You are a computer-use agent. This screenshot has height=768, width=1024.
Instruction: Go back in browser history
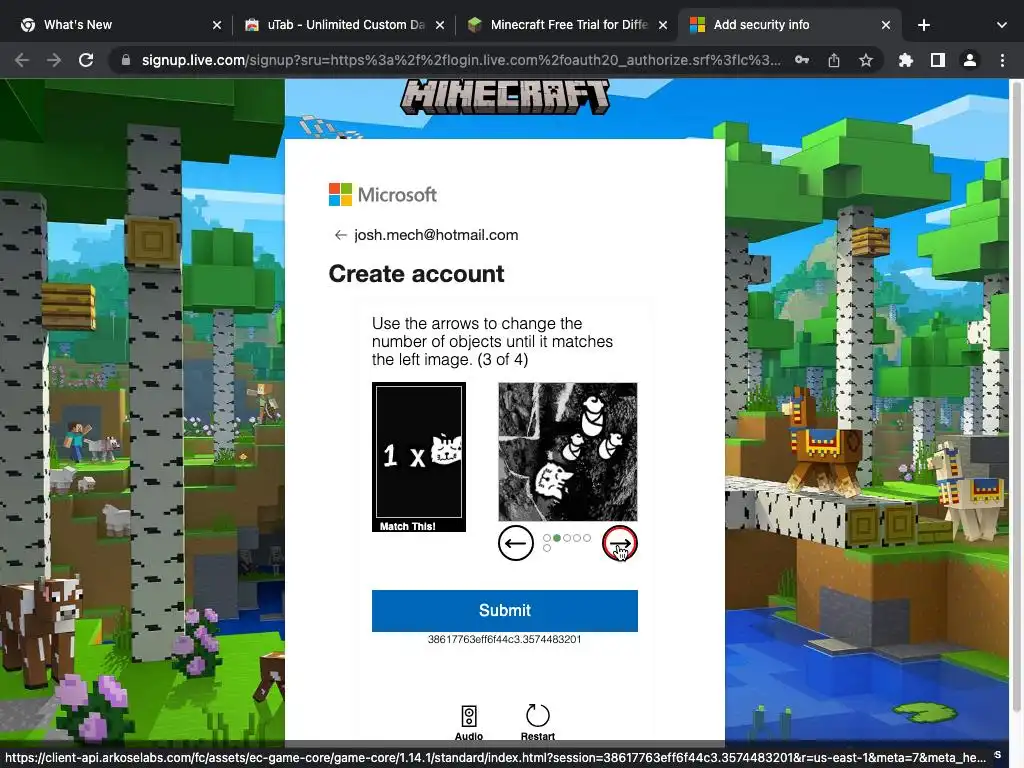click(22, 60)
